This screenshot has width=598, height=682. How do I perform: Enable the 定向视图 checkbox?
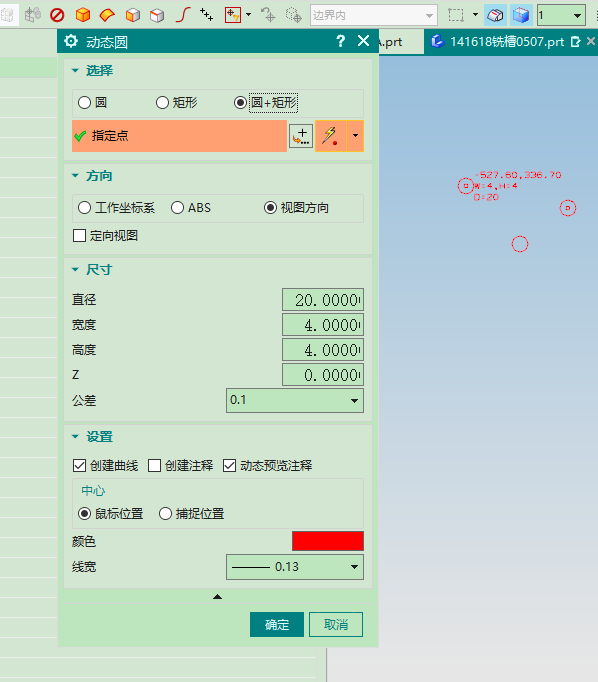coord(79,236)
